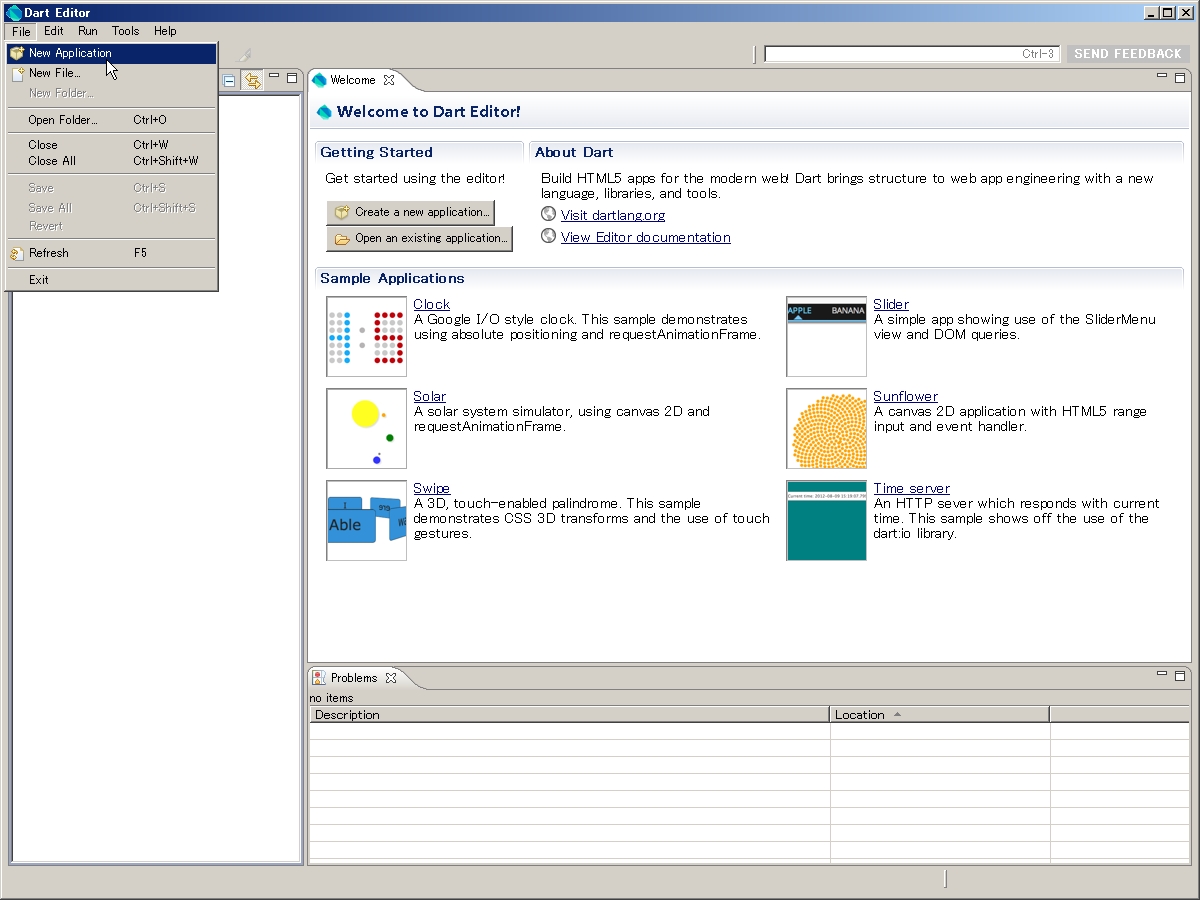Open the Sunflower sample thumbnail
The width and height of the screenshot is (1200, 900).
[x=826, y=429]
